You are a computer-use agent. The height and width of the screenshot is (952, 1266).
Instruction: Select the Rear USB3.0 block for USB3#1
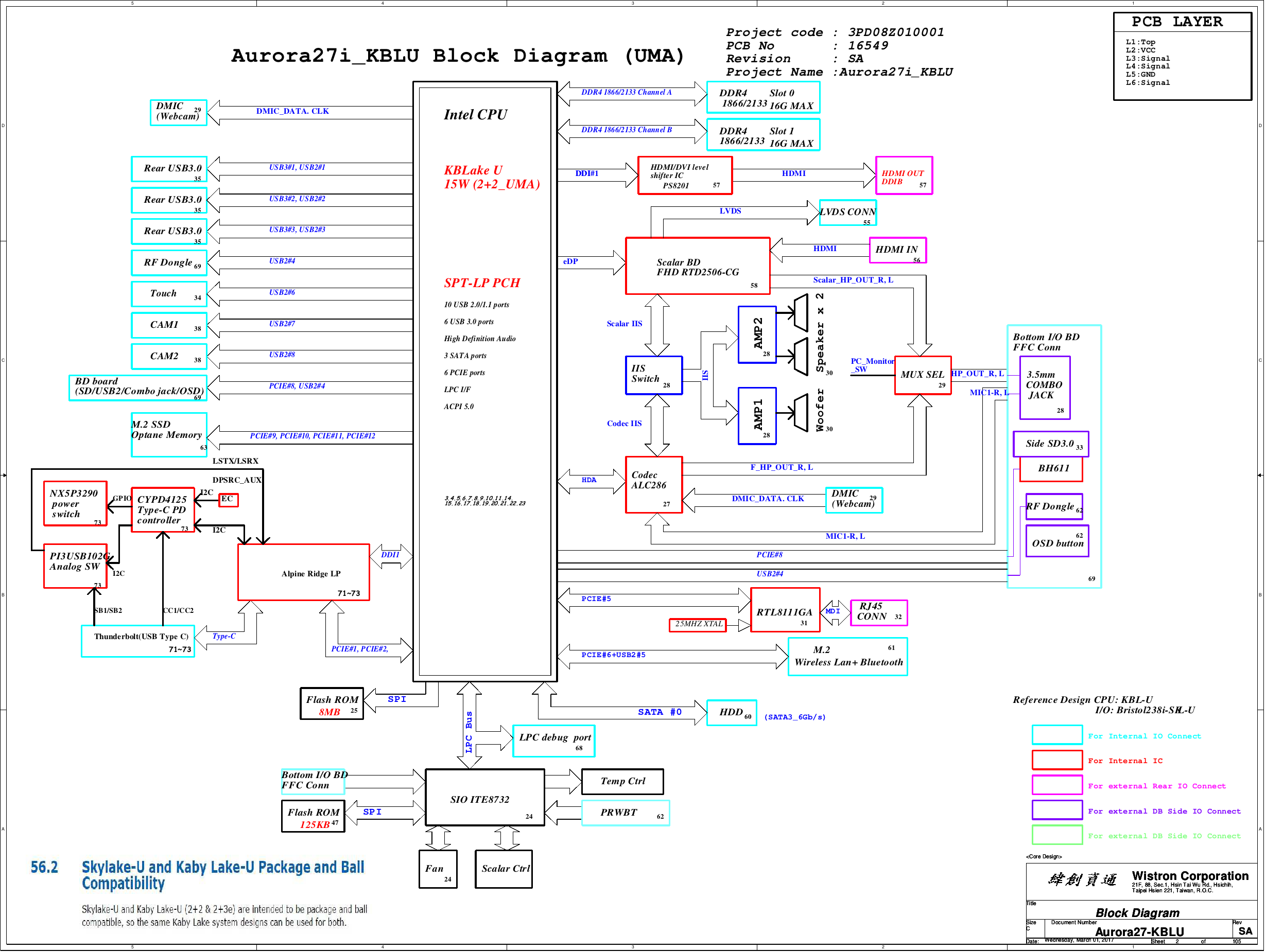(x=169, y=169)
